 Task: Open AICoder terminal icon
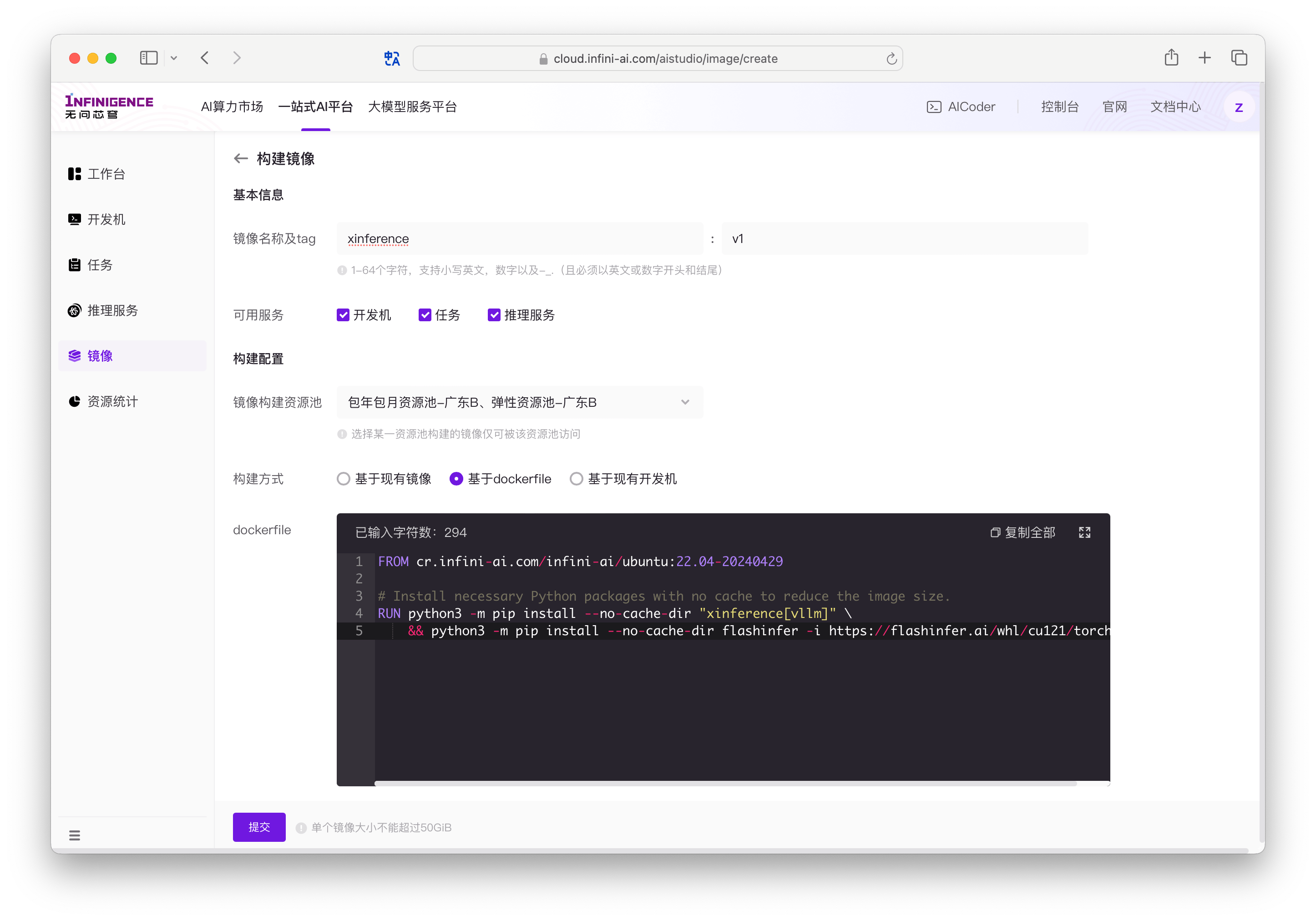click(x=934, y=106)
